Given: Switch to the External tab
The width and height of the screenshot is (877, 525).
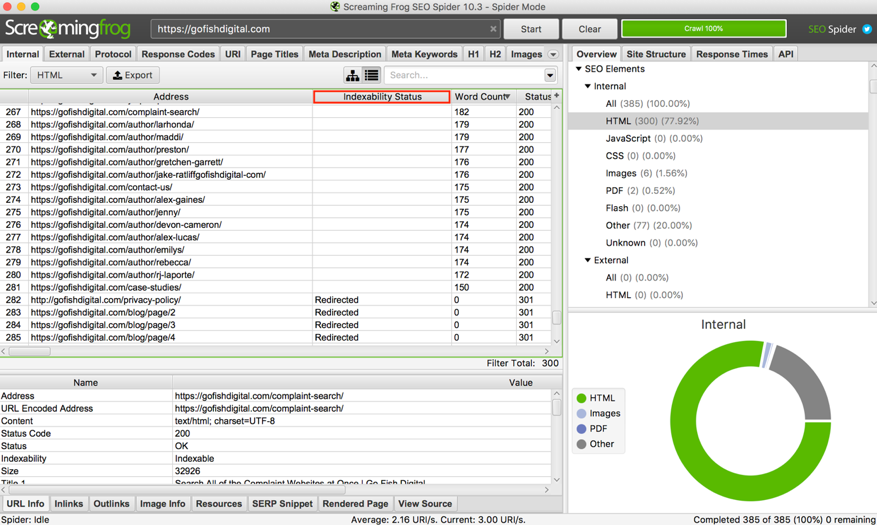Looking at the screenshot, I should pyautogui.click(x=67, y=54).
